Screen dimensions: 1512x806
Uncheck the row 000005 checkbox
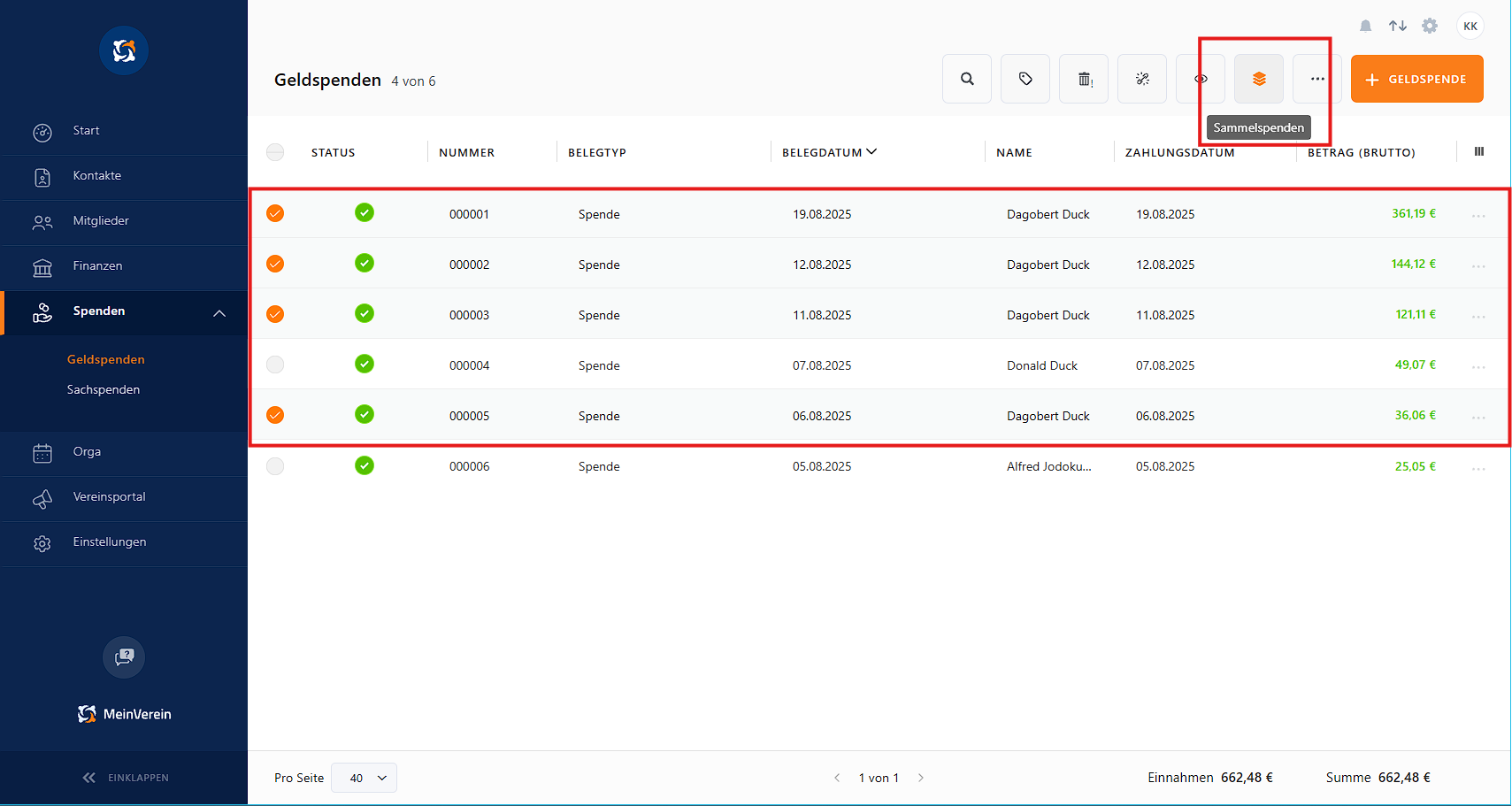point(275,415)
